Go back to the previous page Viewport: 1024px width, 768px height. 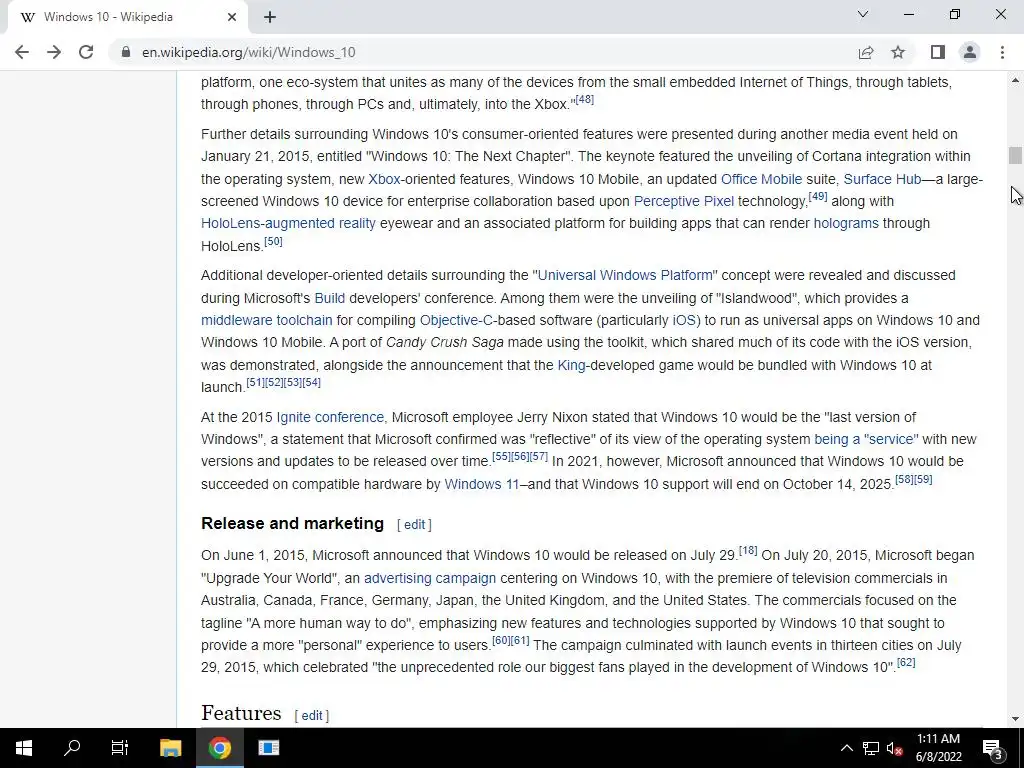[22, 52]
